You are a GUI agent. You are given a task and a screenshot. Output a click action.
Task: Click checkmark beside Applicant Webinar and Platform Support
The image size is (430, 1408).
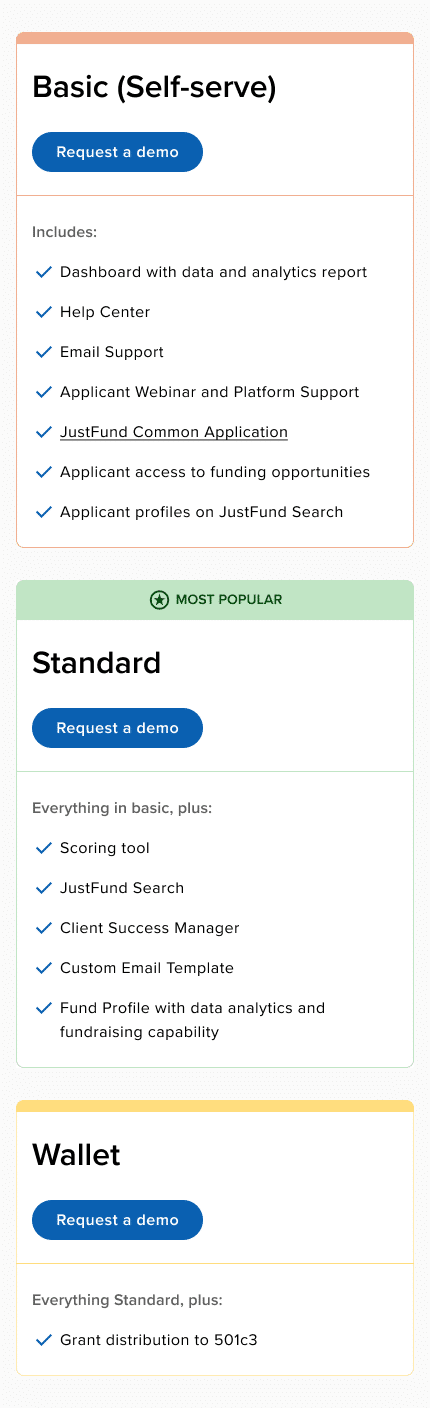click(43, 392)
